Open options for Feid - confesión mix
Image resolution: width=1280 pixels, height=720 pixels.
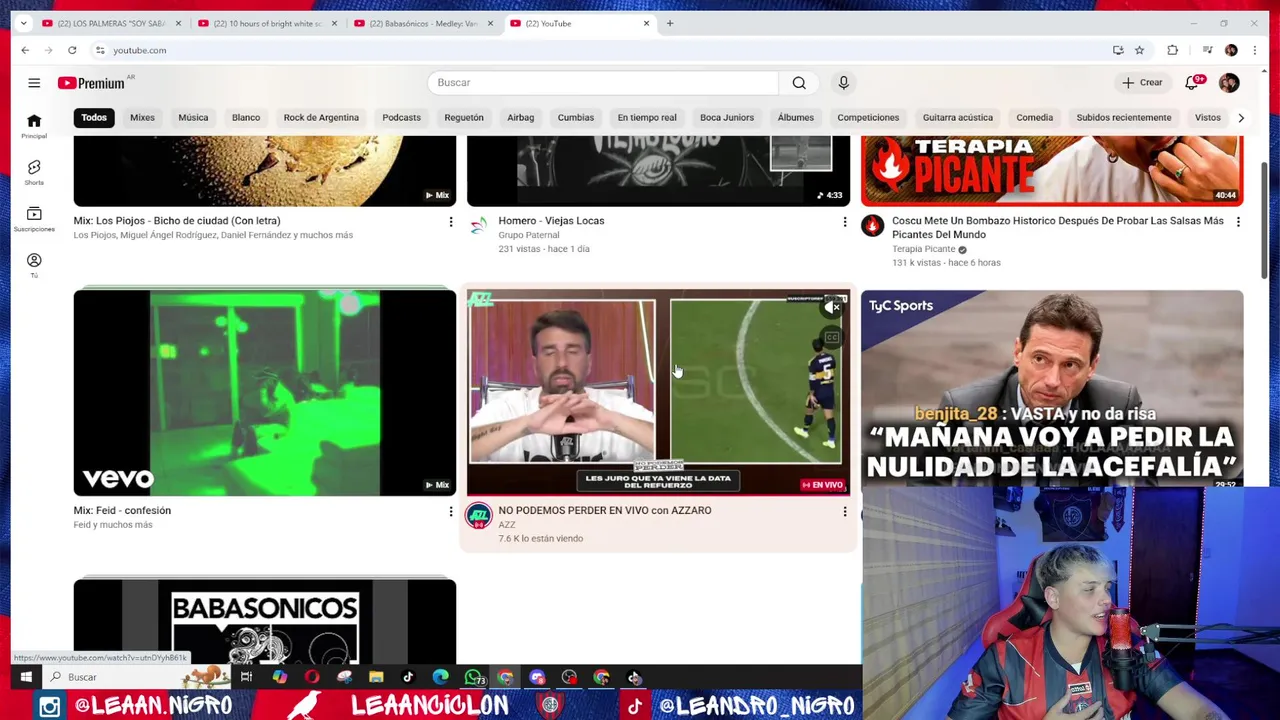pyautogui.click(x=450, y=512)
